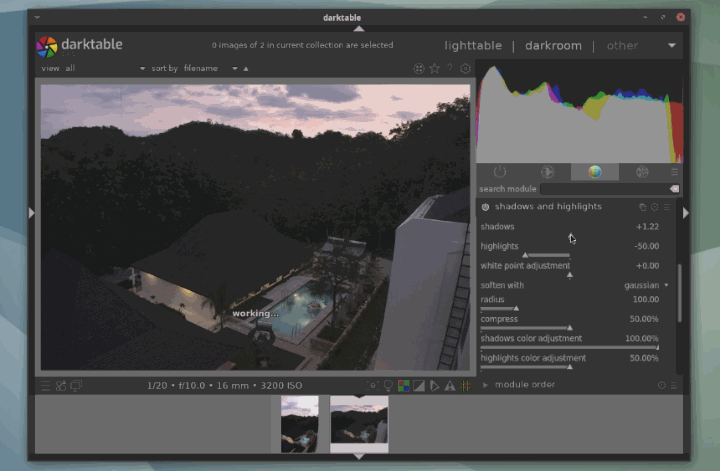Toggle raw overexposed indication
The height and width of the screenshot is (471, 720).
(404, 386)
